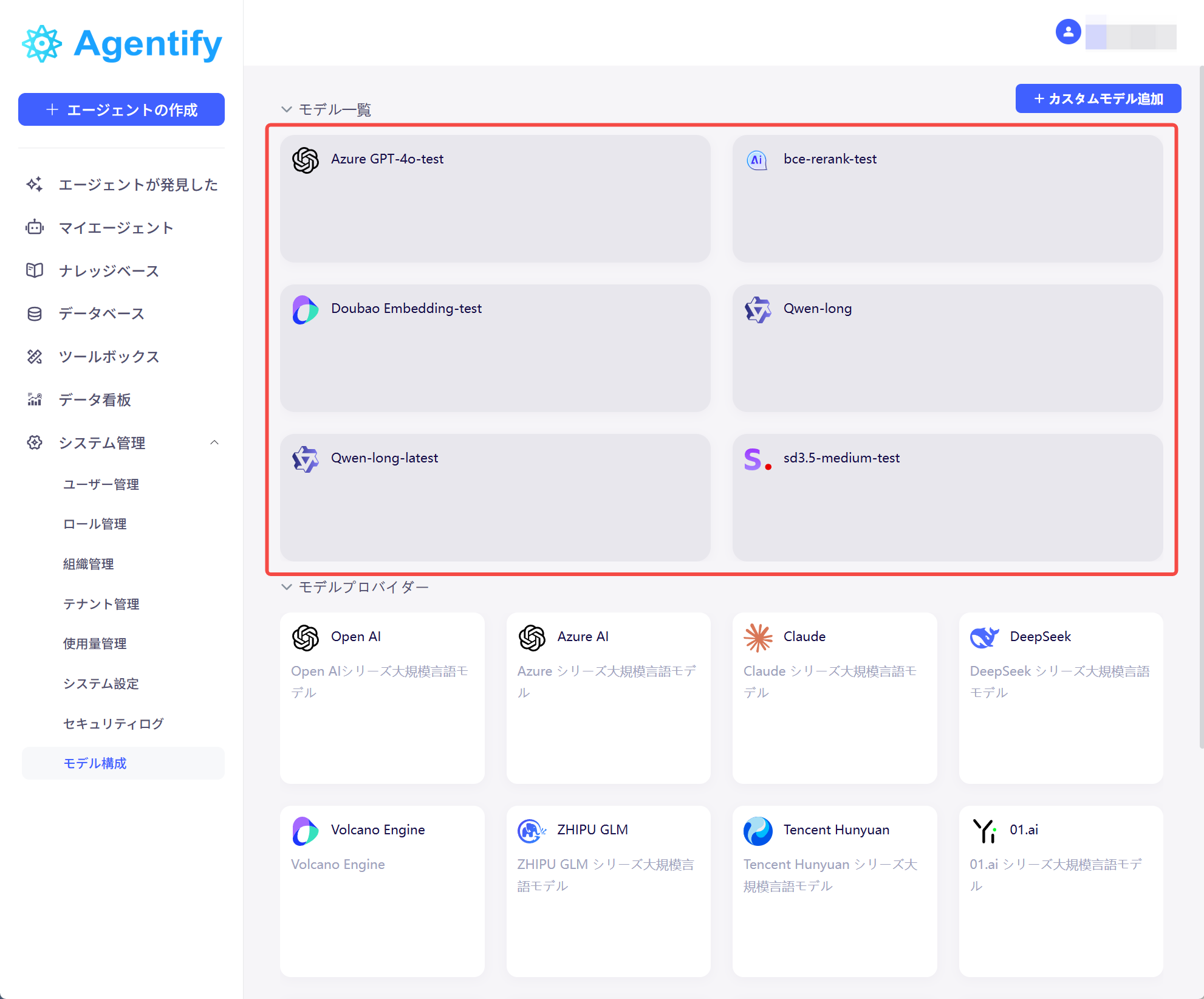Click the エージェントの作成 button
The image size is (1204, 999).
pyautogui.click(x=121, y=109)
